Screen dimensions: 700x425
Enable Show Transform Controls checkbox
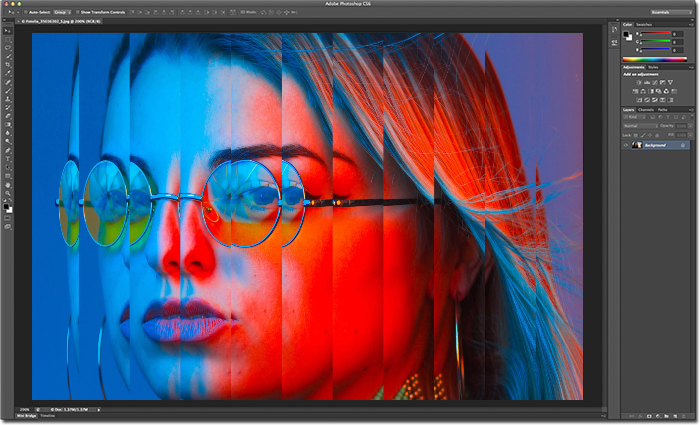coord(77,12)
